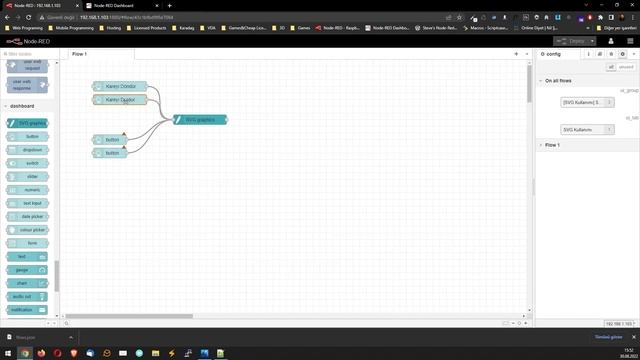Bookmark this page with star icon
The height and width of the screenshot is (360, 640).
459,18
